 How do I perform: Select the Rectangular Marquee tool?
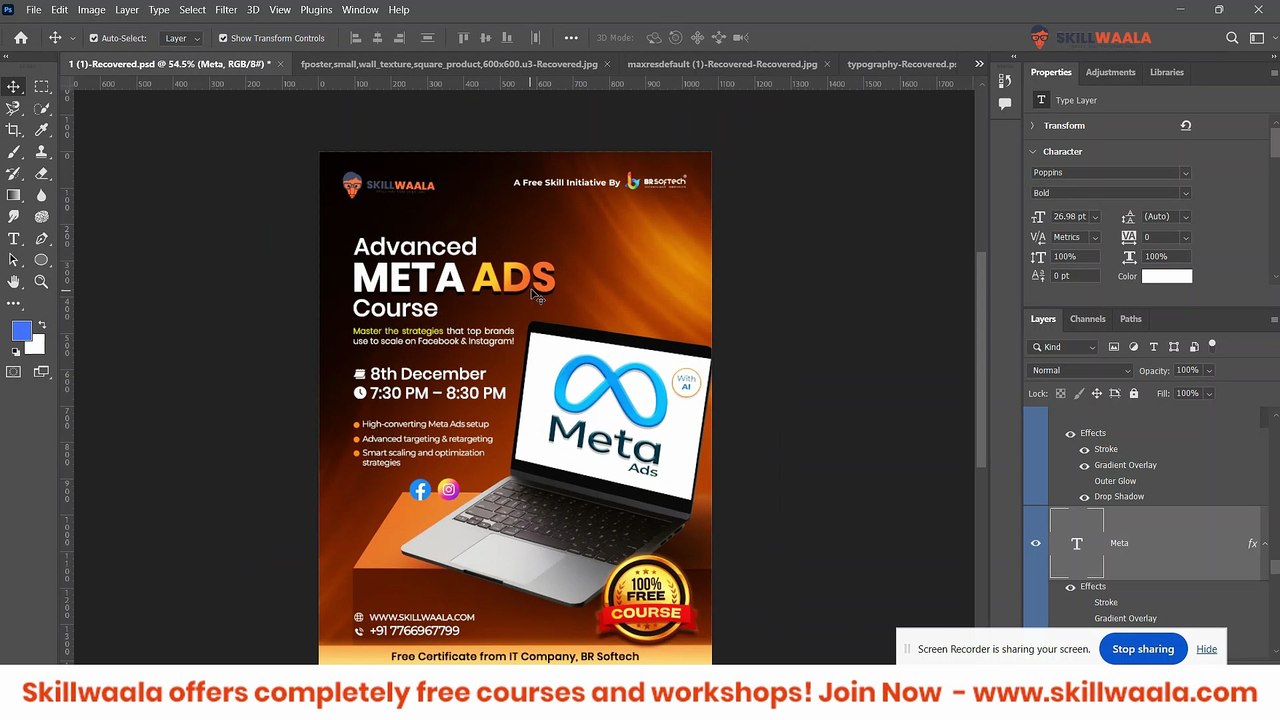coord(41,87)
